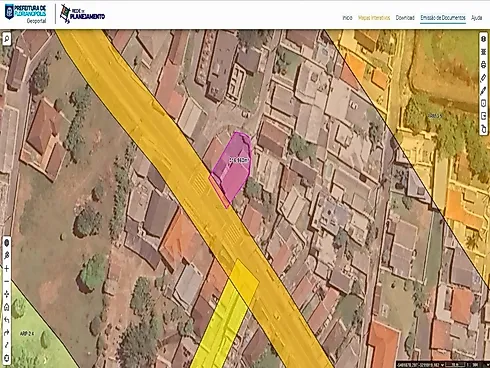This screenshot has height=368, width=490.
Task: Zoom in using the plus button
Action: [6, 269]
